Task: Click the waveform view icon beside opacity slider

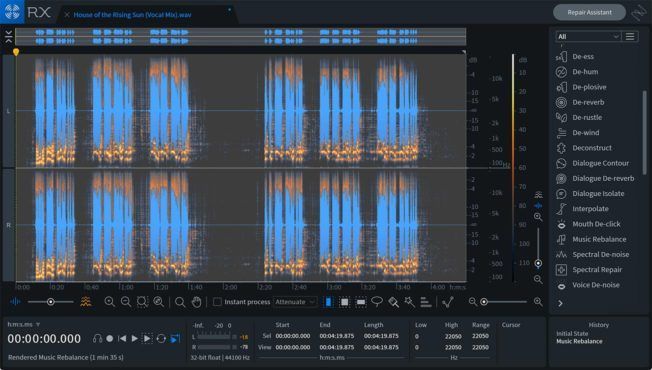Action: (15, 302)
